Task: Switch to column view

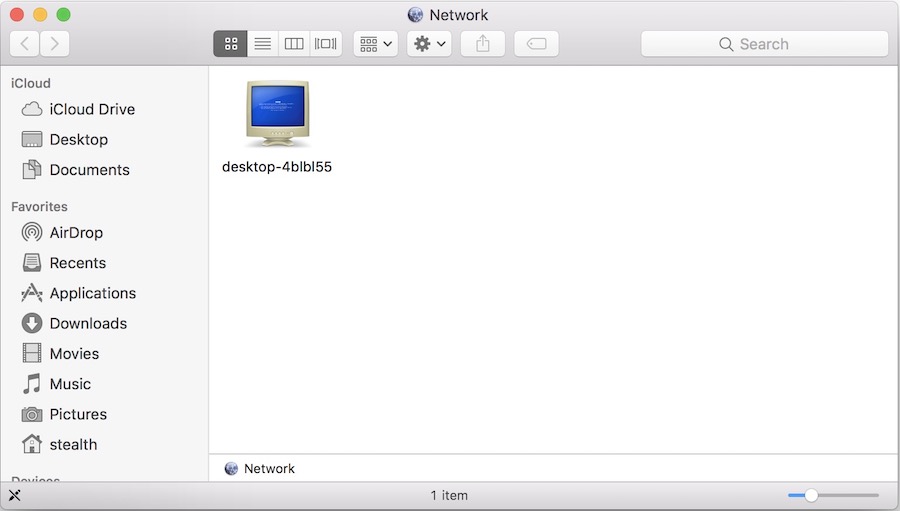Action: coord(294,44)
